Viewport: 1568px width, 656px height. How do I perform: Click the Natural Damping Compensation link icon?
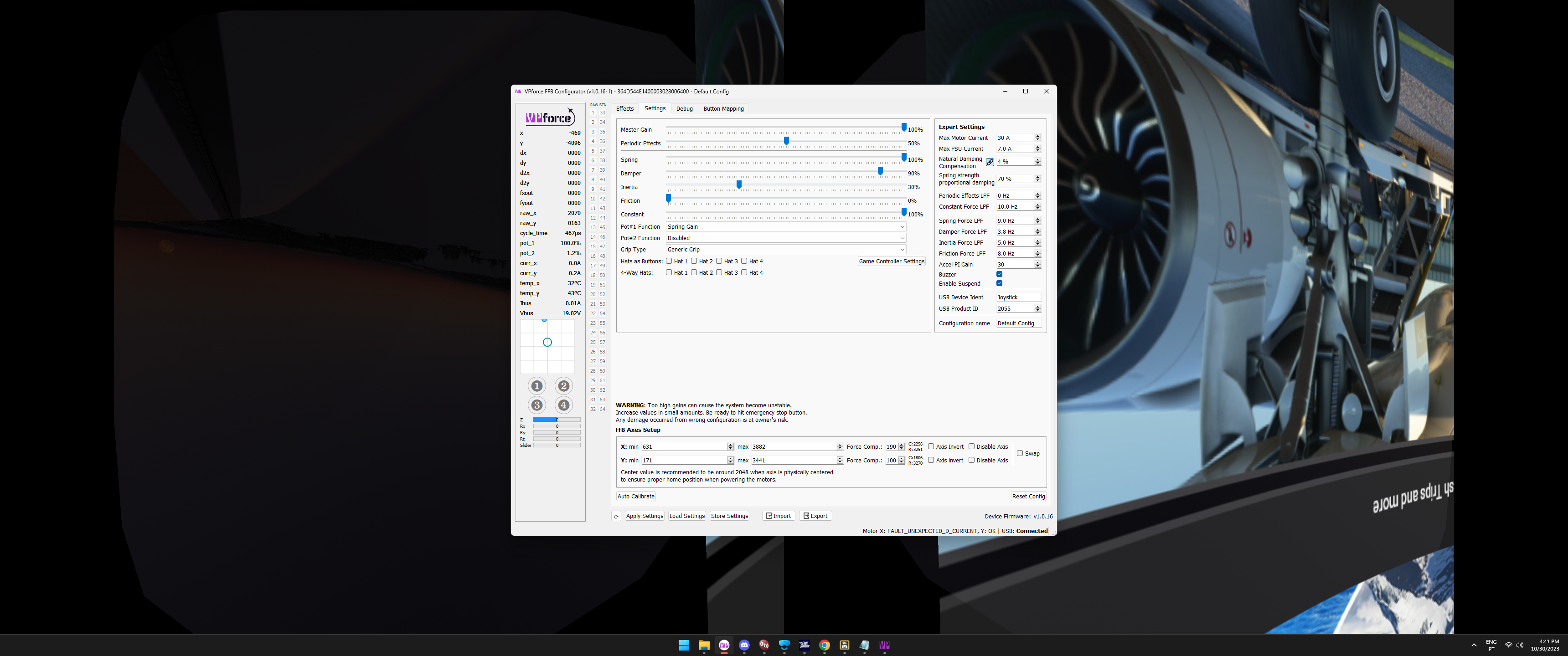point(990,163)
